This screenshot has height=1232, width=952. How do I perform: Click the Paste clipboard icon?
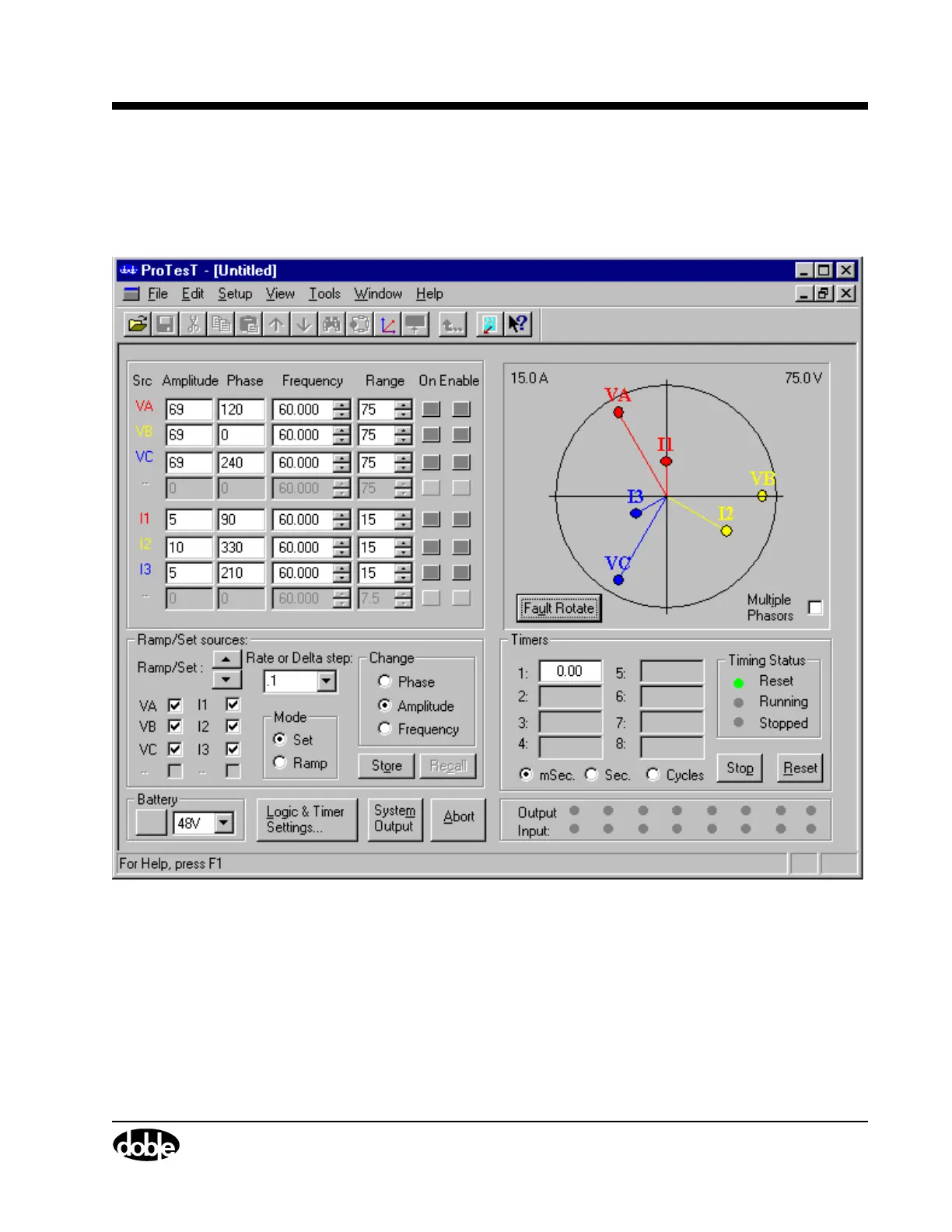(249, 324)
